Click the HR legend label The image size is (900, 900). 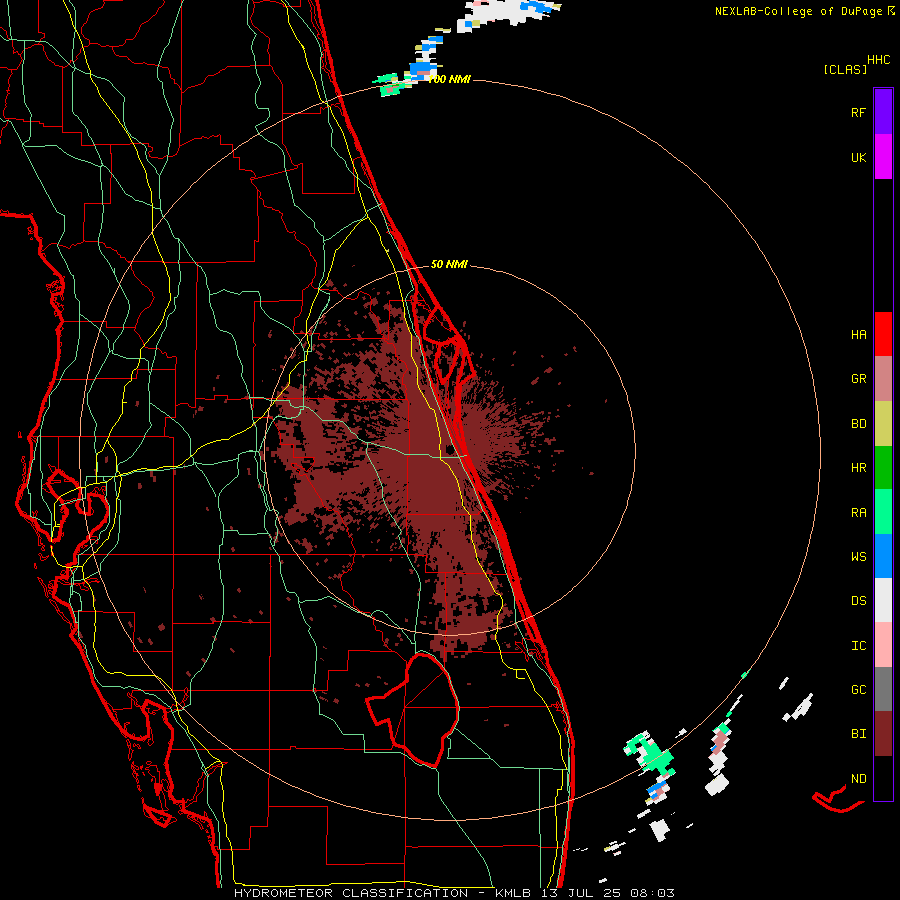pos(858,468)
